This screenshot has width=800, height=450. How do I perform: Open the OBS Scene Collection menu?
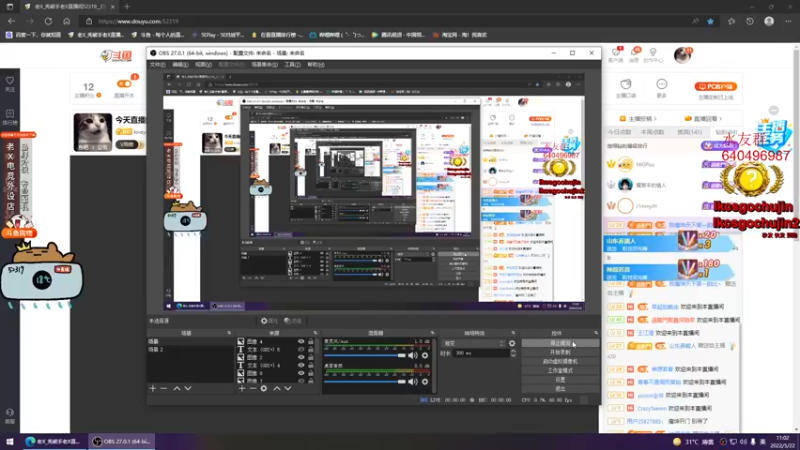point(264,65)
